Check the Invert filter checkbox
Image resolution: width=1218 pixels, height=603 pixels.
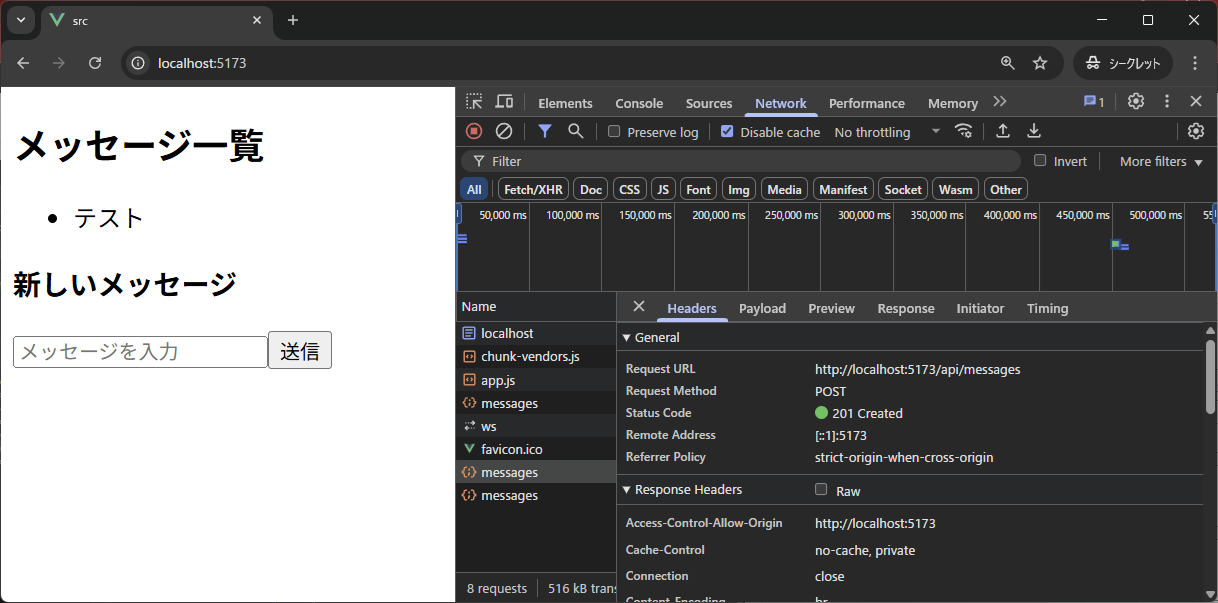[1040, 160]
